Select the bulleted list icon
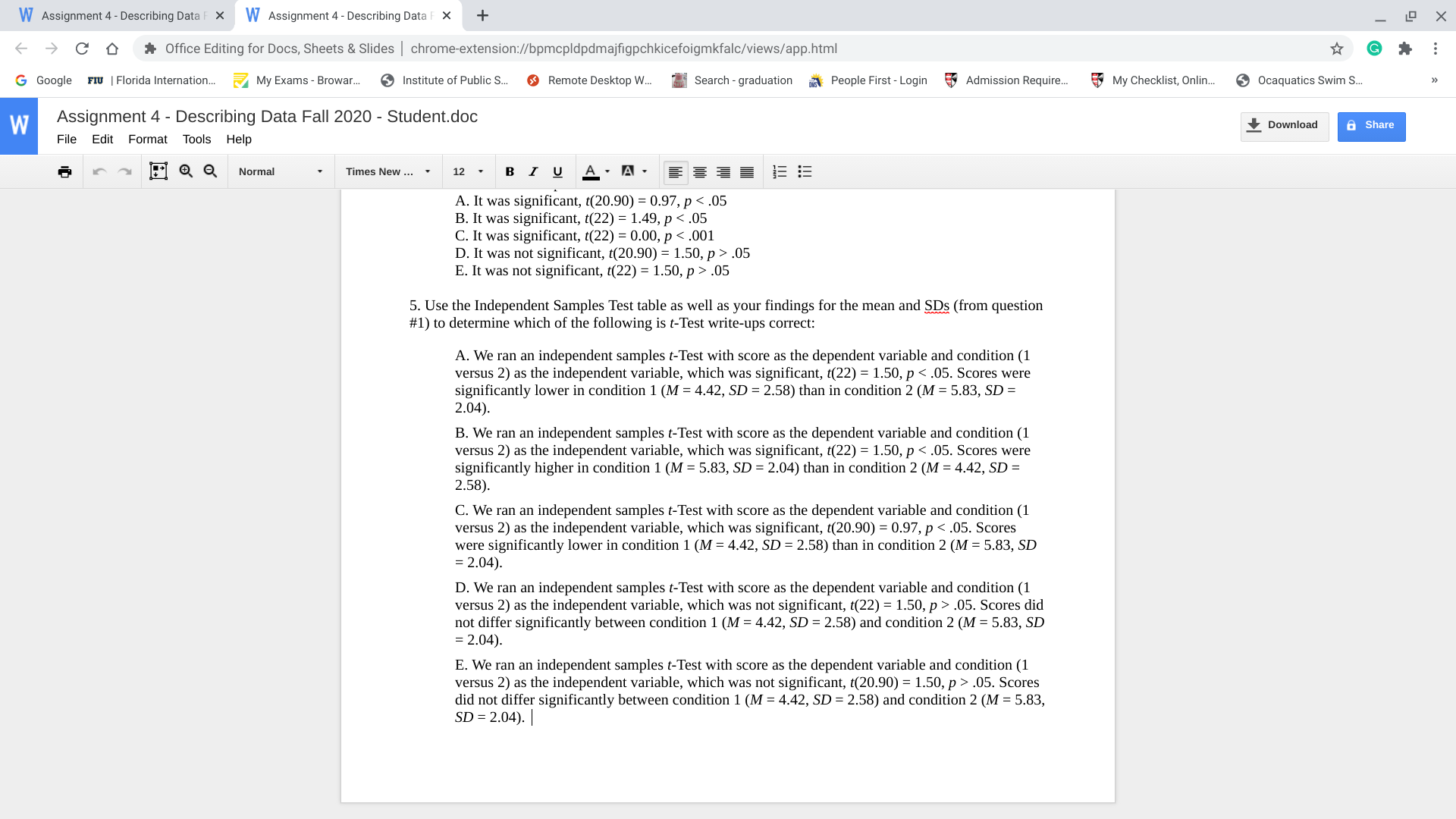The height and width of the screenshot is (819, 1456). (805, 172)
